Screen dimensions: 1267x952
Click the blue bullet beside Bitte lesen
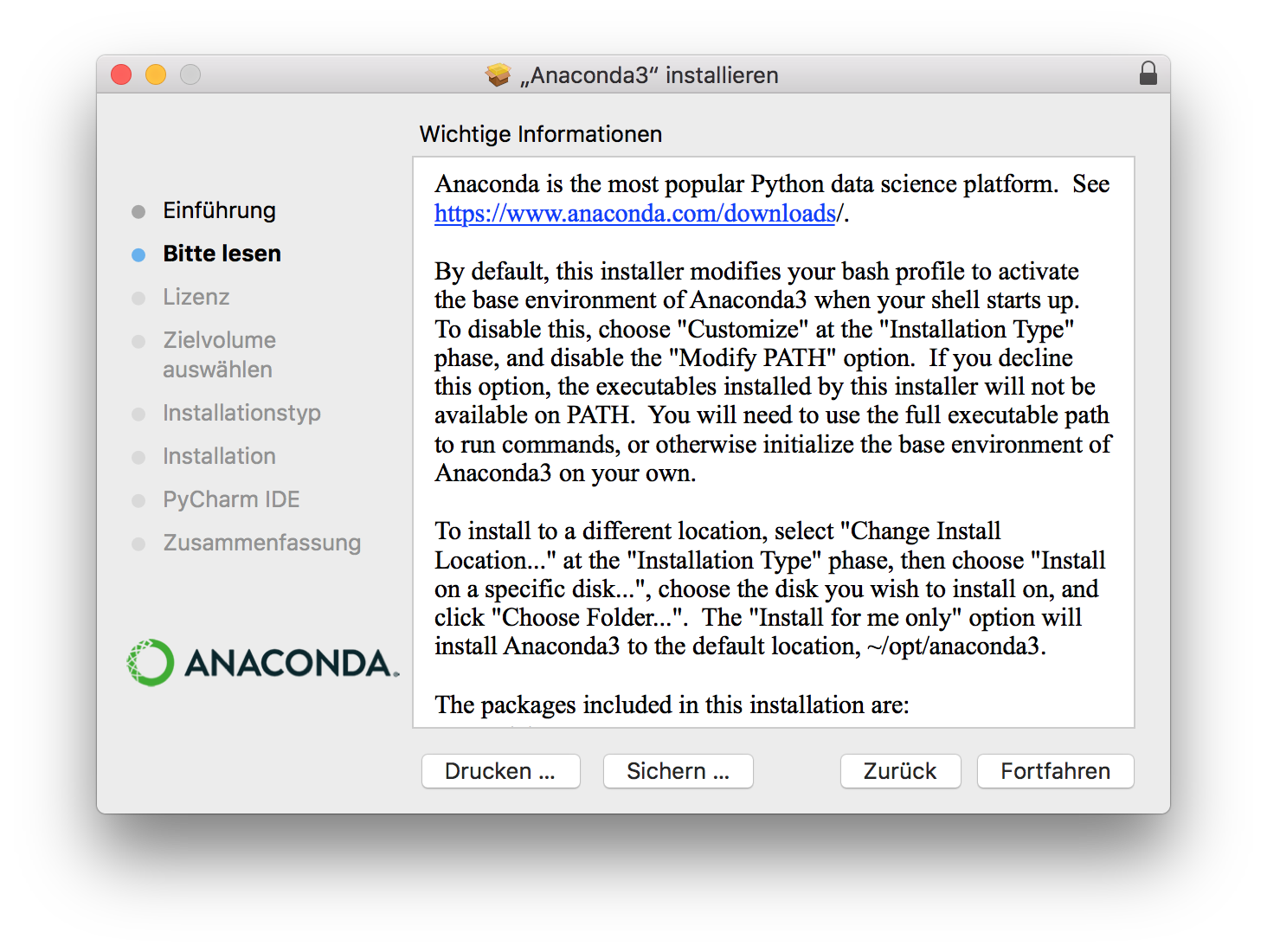(x=138, y=254)
